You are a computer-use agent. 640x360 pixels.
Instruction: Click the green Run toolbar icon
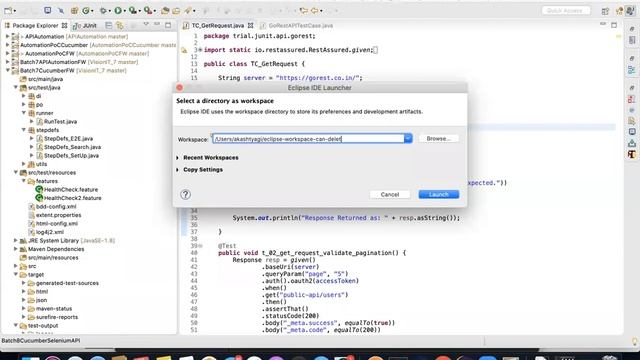[x=118, y=11]
